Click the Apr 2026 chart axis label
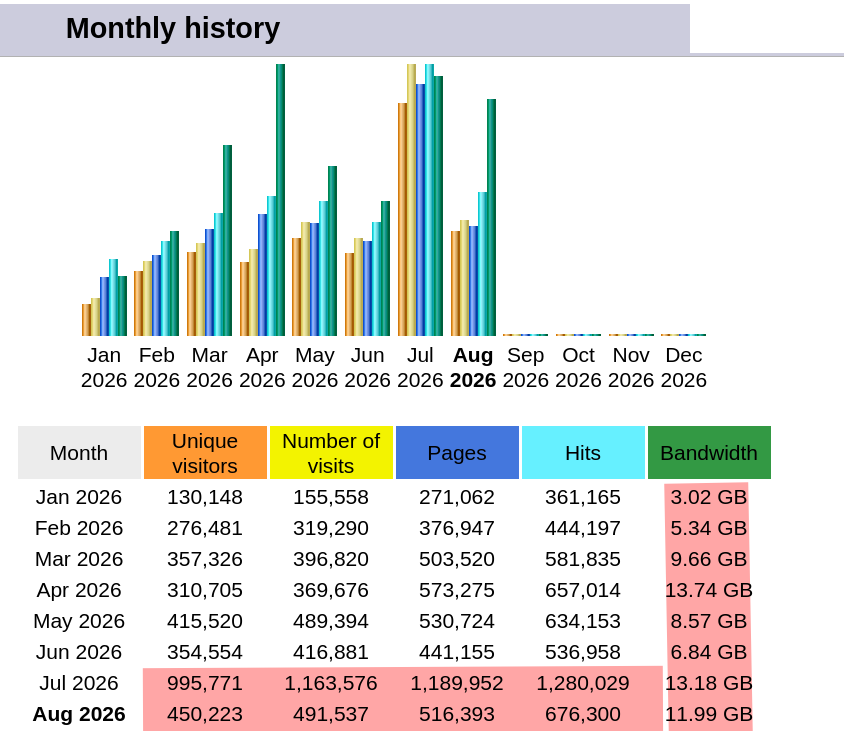This screenshot has width=844, height=731. click(262, 368)
